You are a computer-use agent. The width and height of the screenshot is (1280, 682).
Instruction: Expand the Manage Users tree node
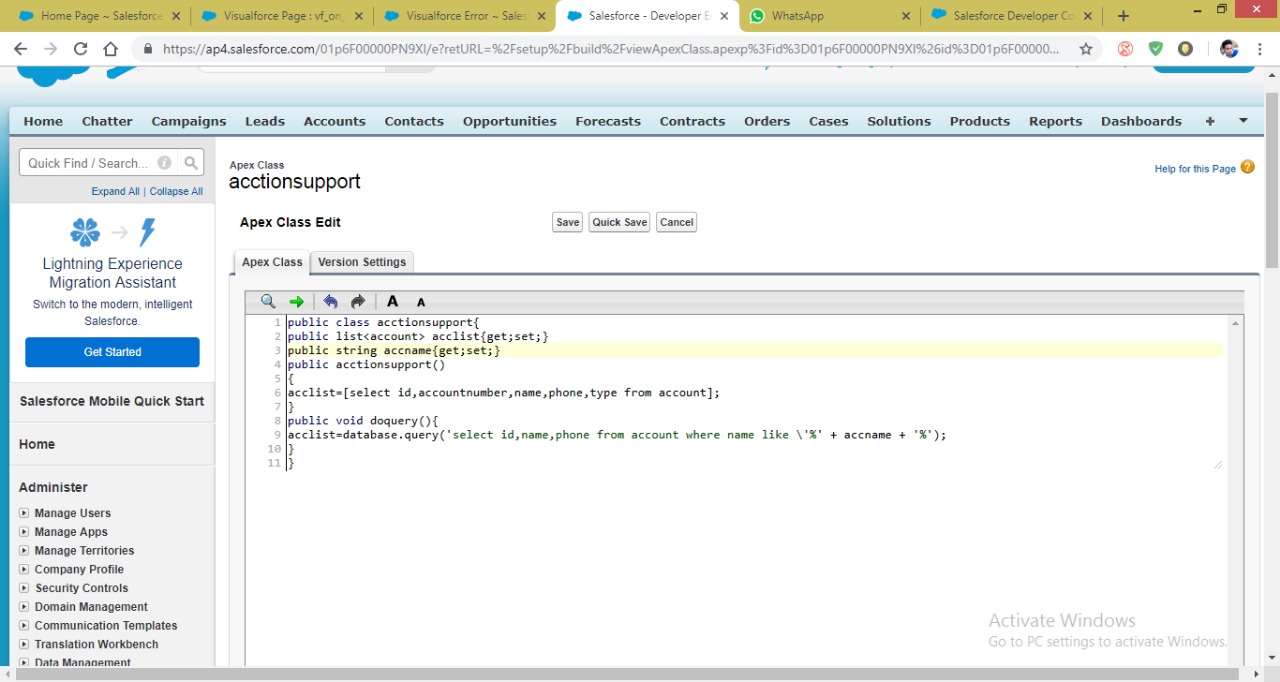point(24,513)
